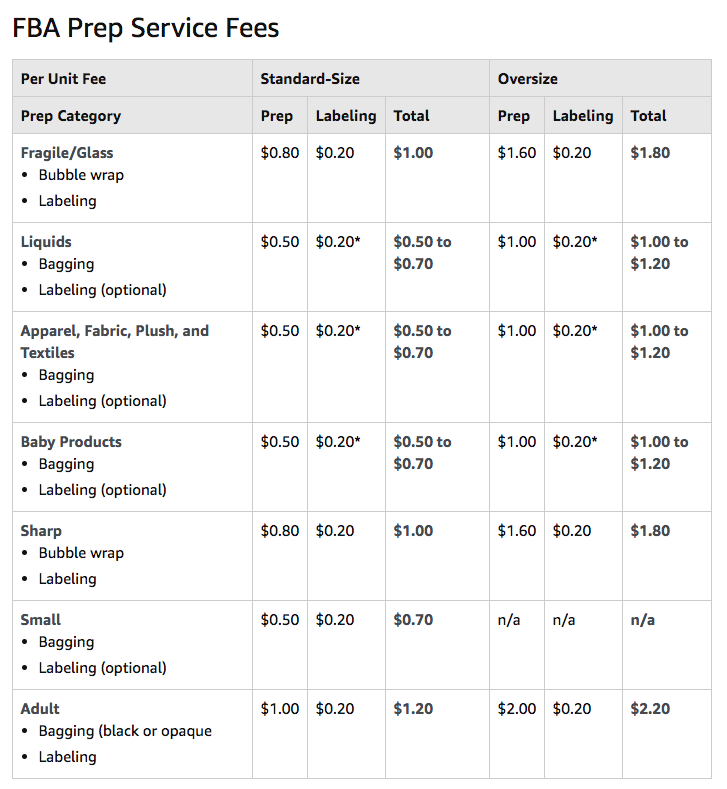727x789 pixels.
Task: Select Apparel, Fabric, Plush, and Textiles row title
Action: pyautogui.click(x=115, y=342)
